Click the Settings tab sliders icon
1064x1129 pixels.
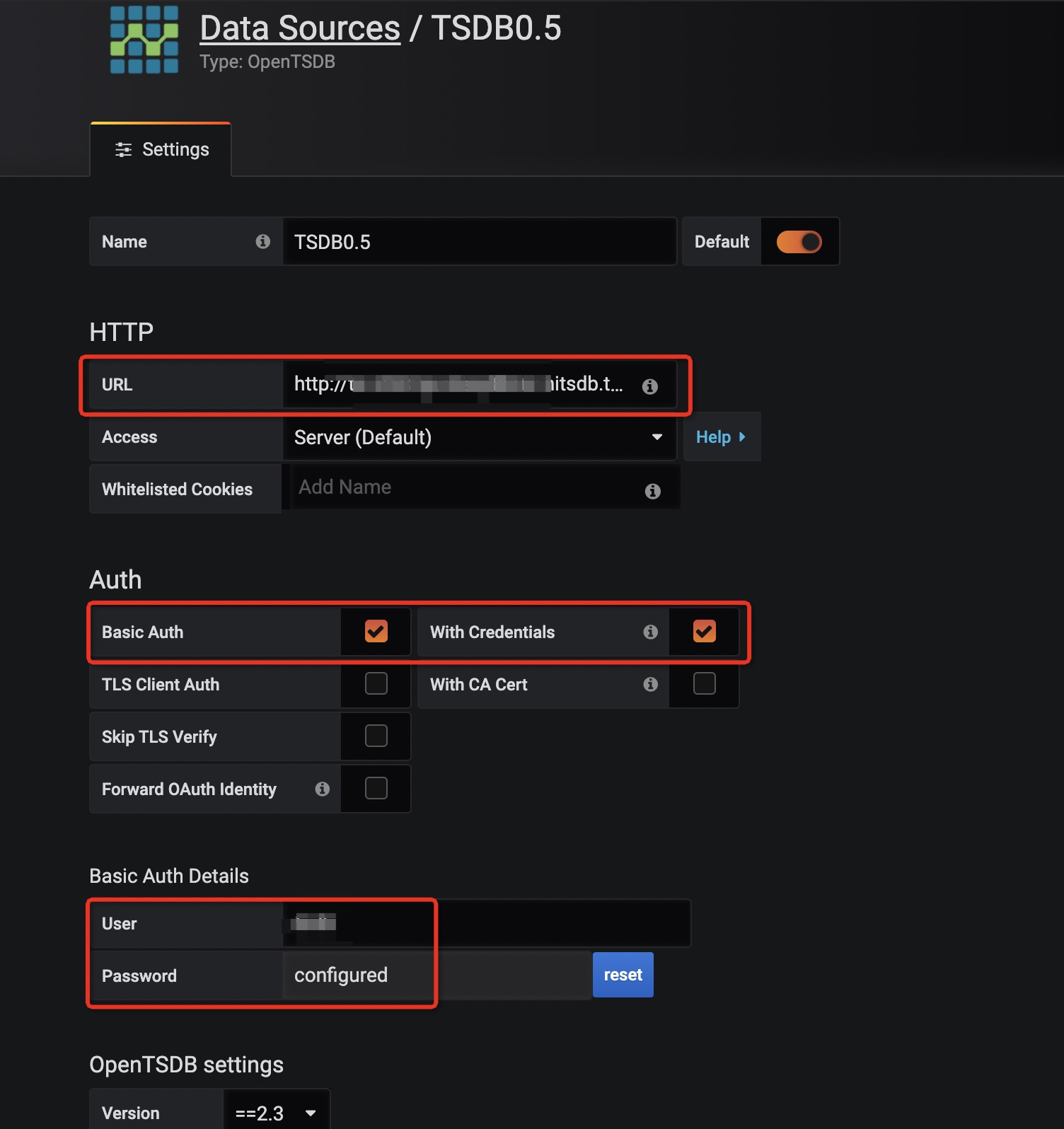[124, 150]
